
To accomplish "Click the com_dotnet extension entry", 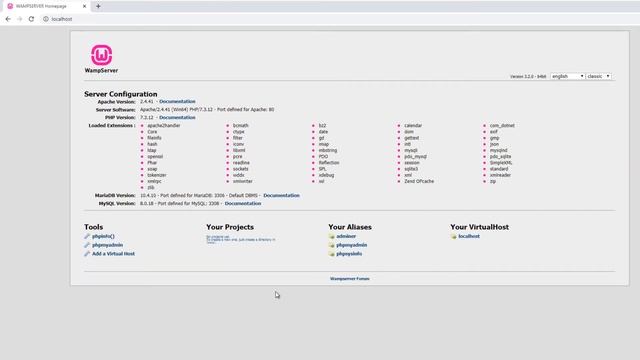I will pos(502,126).
